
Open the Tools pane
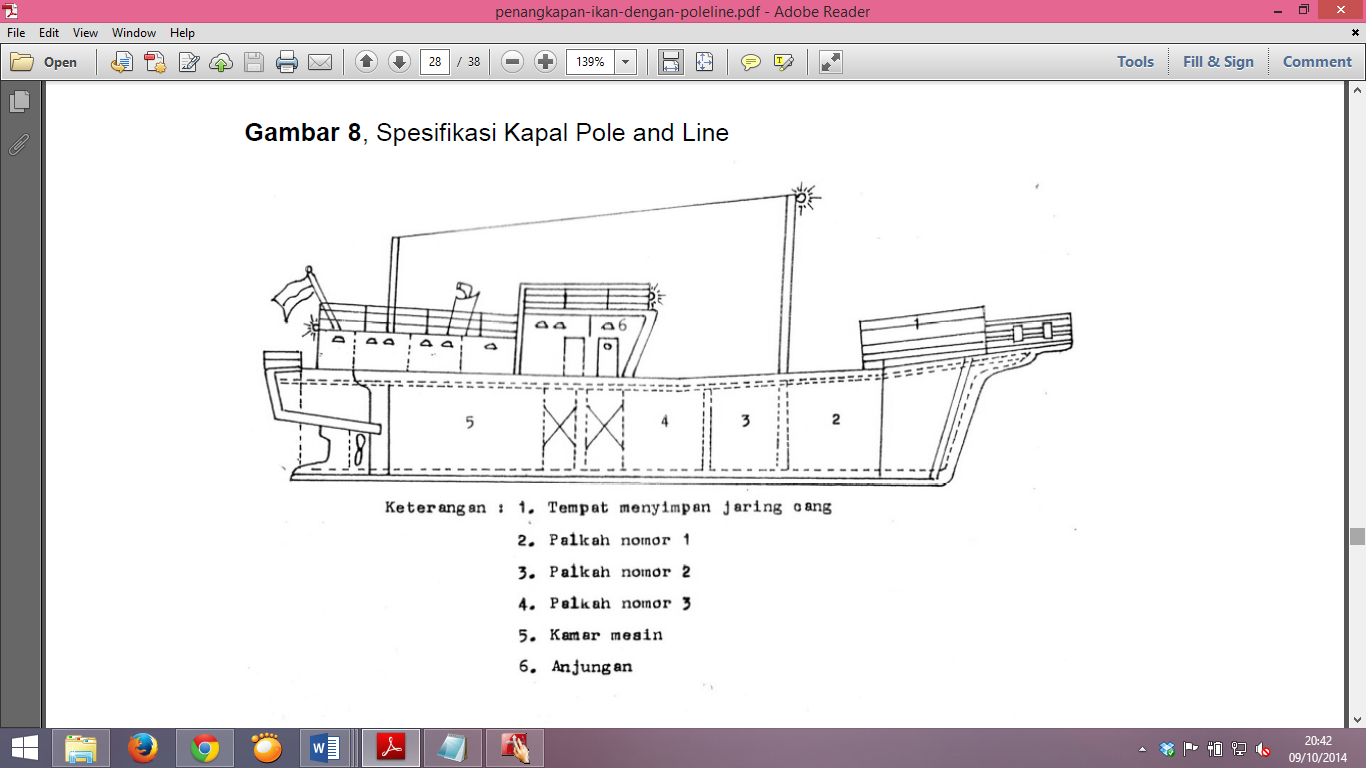(x=1135, y=62)
